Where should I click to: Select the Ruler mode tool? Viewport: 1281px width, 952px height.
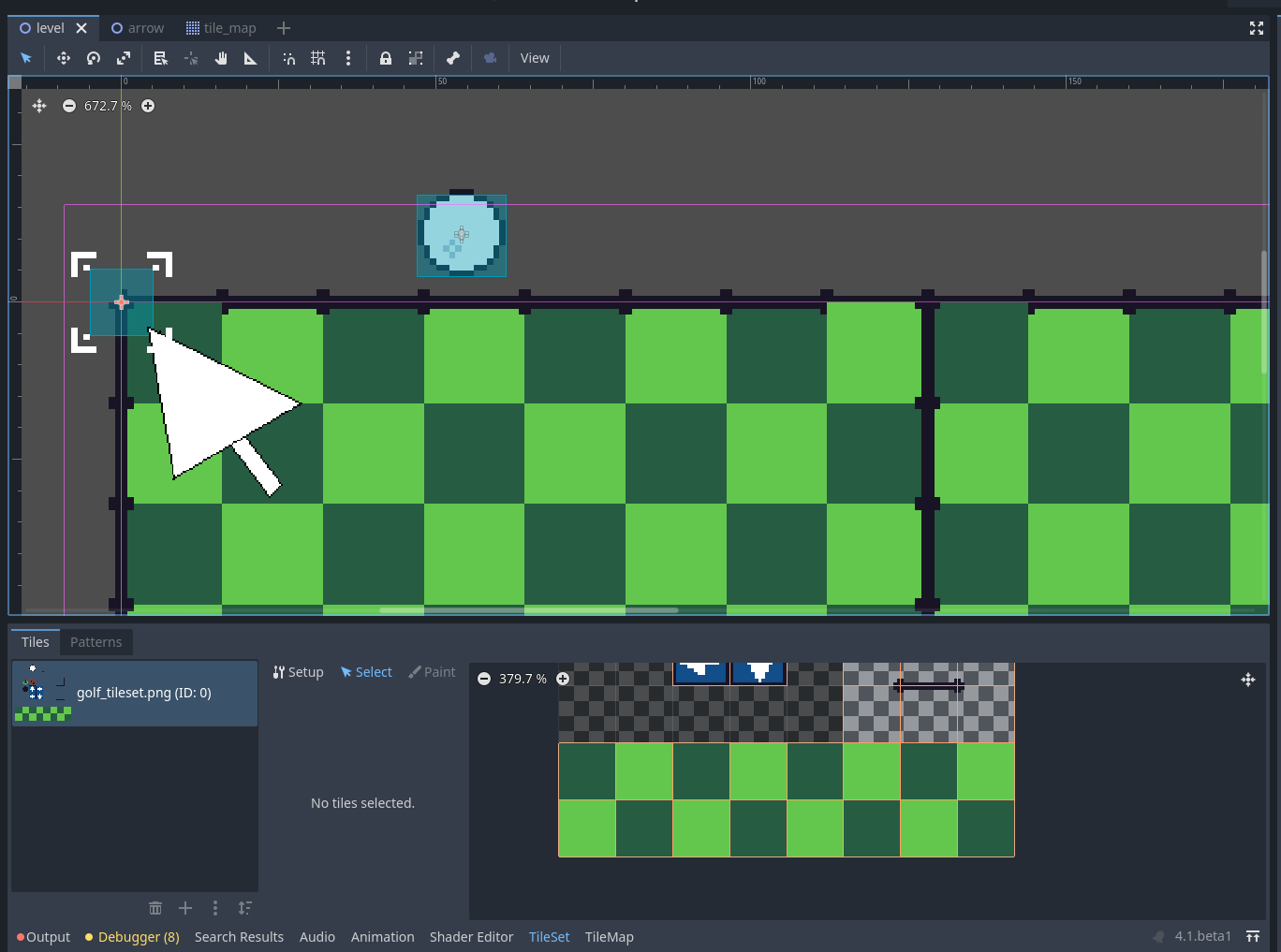pos(250,57)
